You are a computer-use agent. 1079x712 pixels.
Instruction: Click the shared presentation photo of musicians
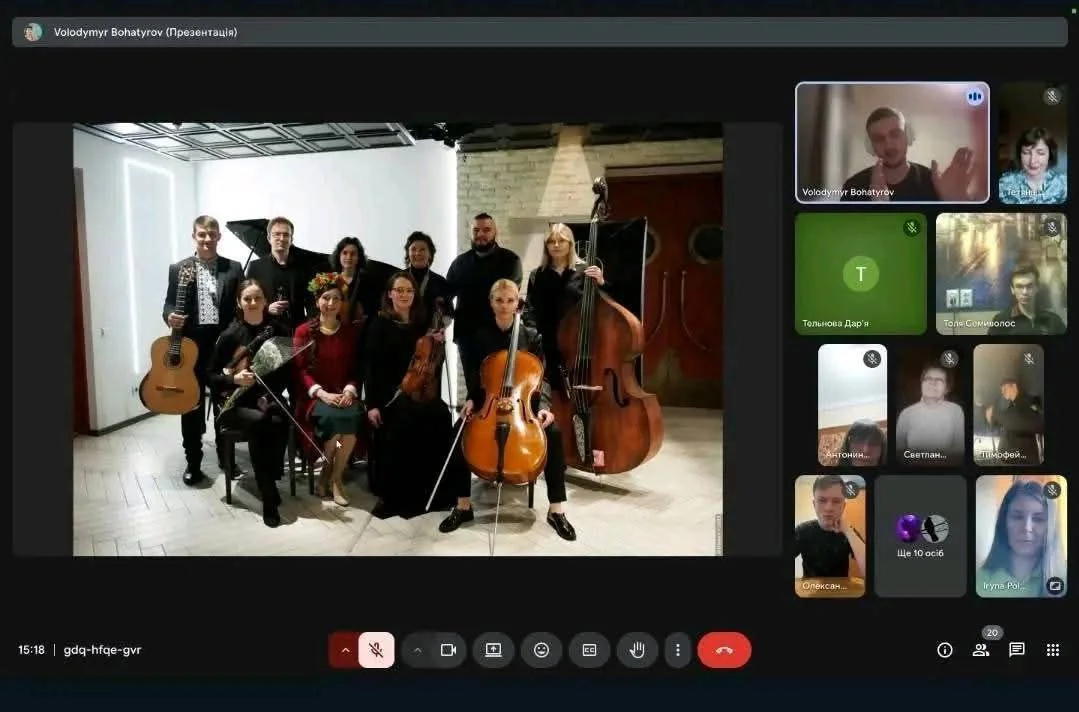coord(397,339)
